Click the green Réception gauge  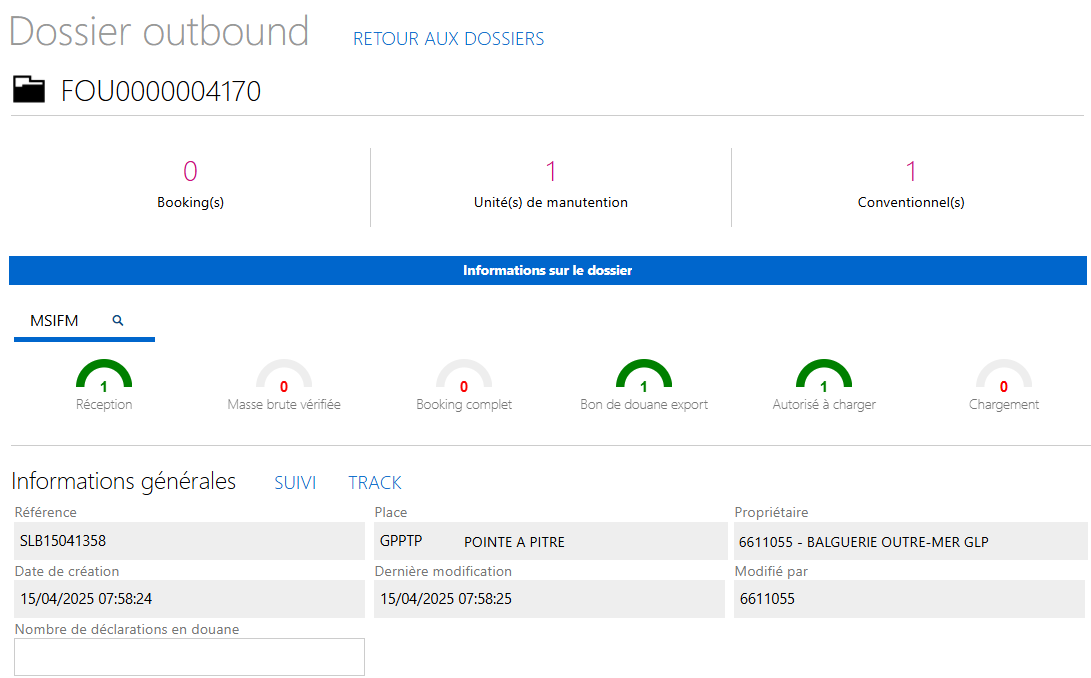point(104,377)
